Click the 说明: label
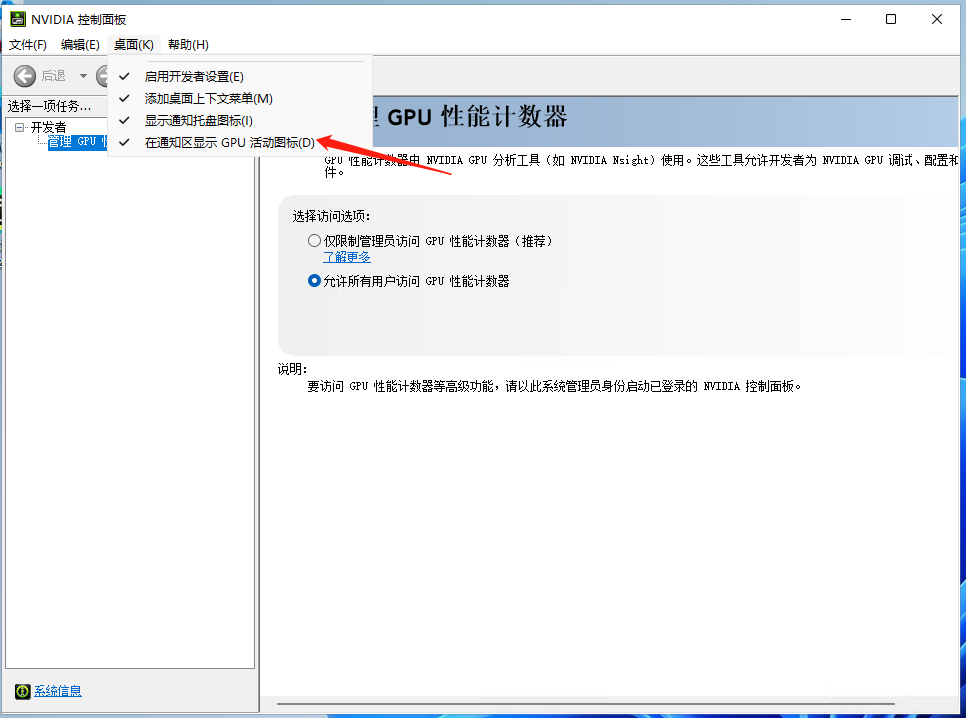This screenshot has height=718, width=966. tap(292, 369)
